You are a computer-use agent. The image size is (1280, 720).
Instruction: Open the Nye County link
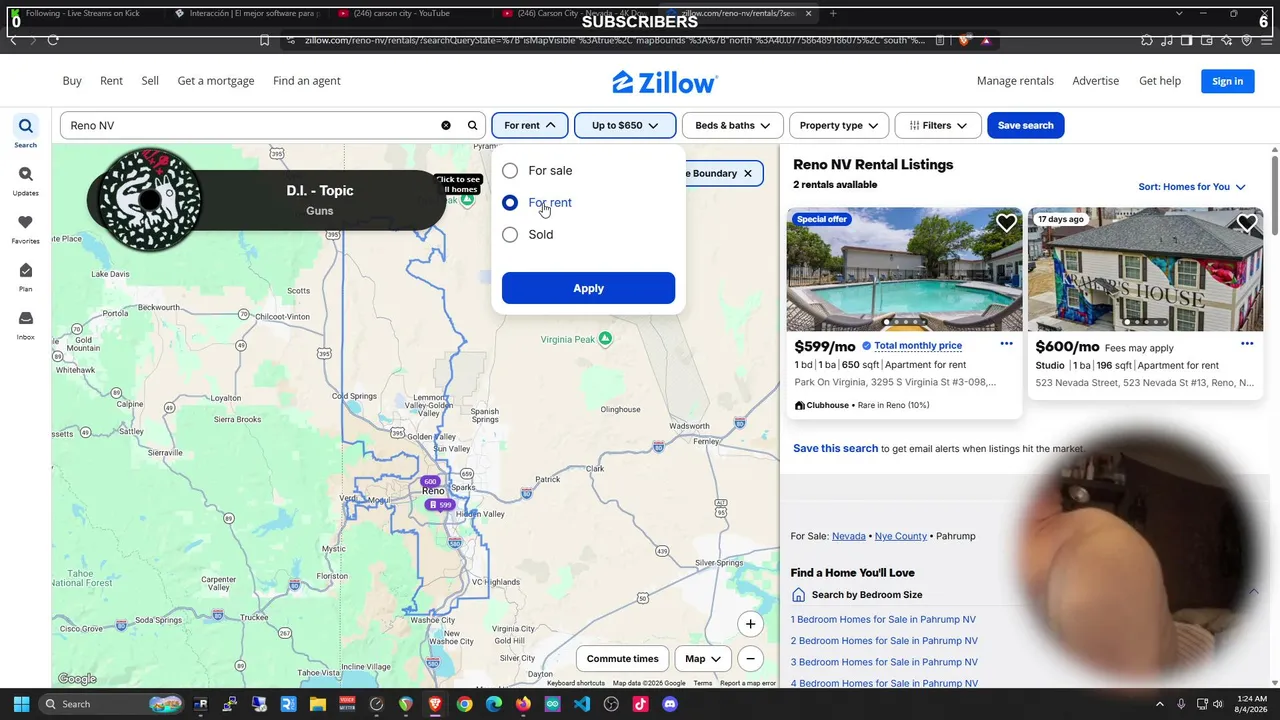[901, 536]
